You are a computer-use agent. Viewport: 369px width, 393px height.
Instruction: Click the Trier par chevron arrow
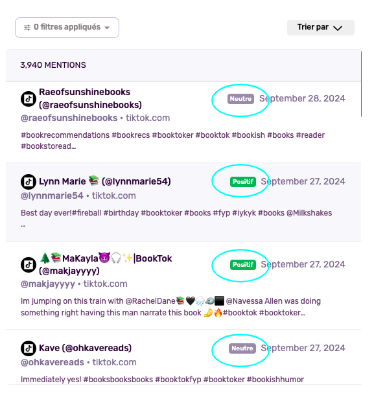(338, 28)
